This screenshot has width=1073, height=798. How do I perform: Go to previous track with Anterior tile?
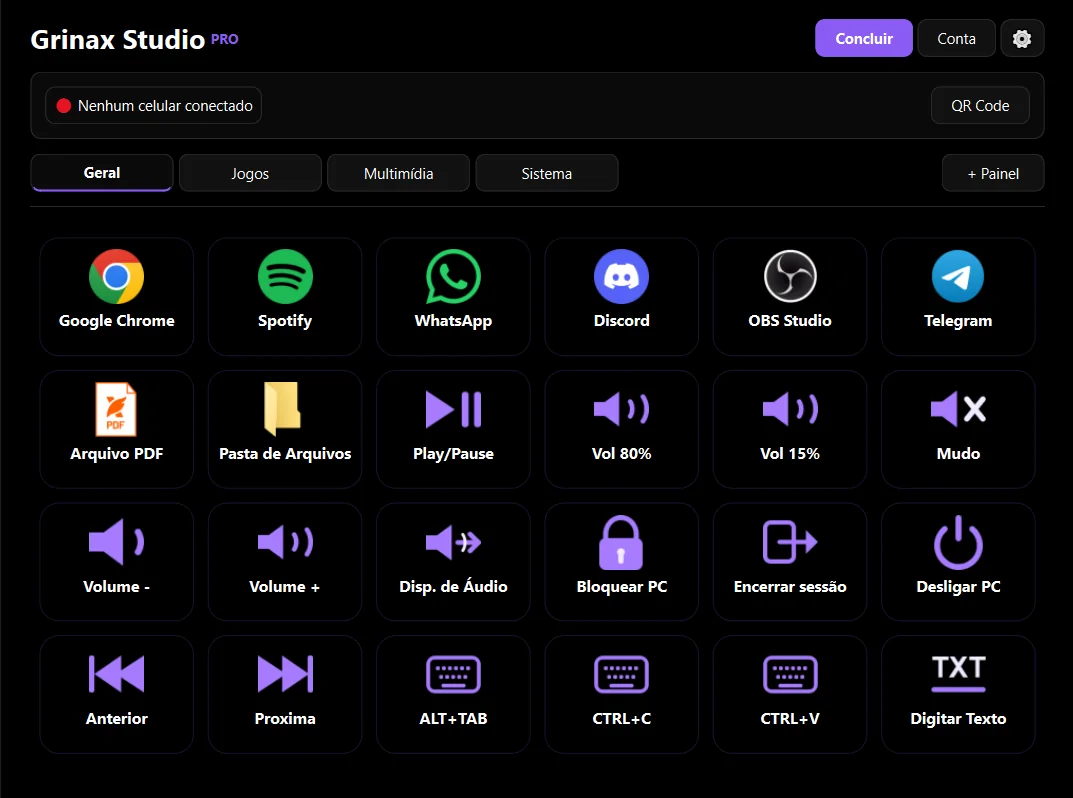tap(116, 695)
